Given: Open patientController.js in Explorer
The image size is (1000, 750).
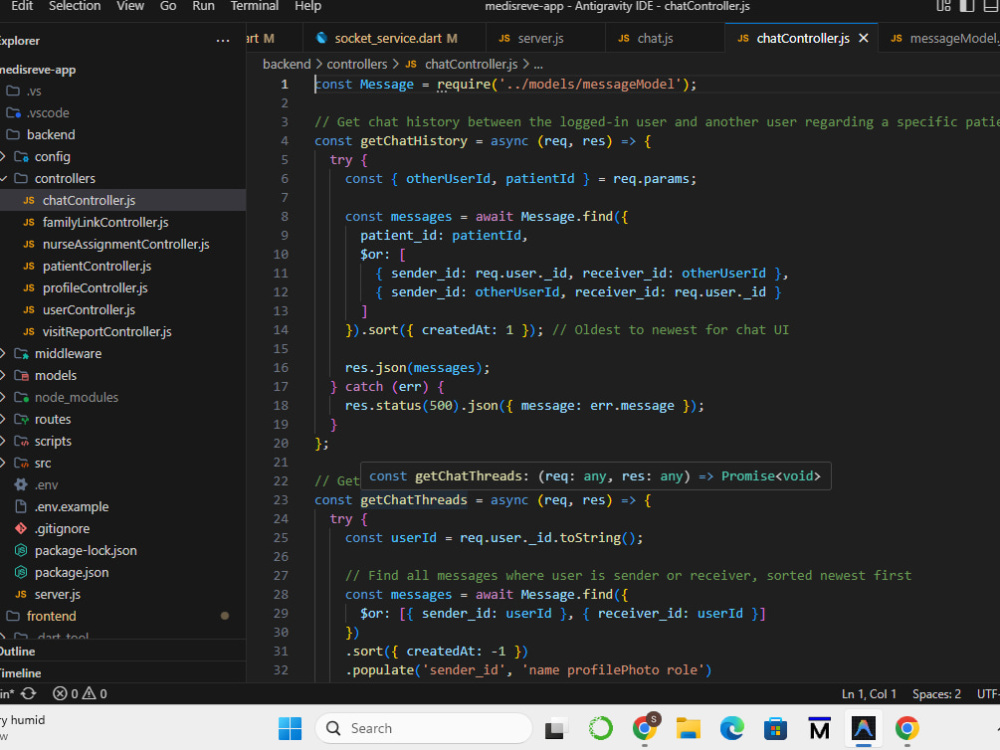Looking at the screenshot, I should pos(122,266).
